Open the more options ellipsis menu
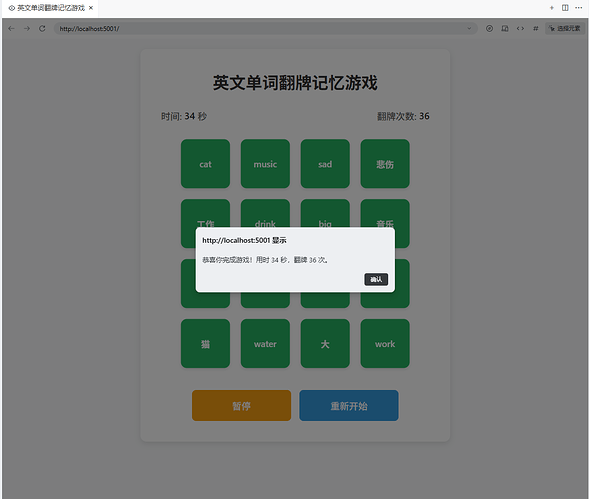 pos(578,8)
